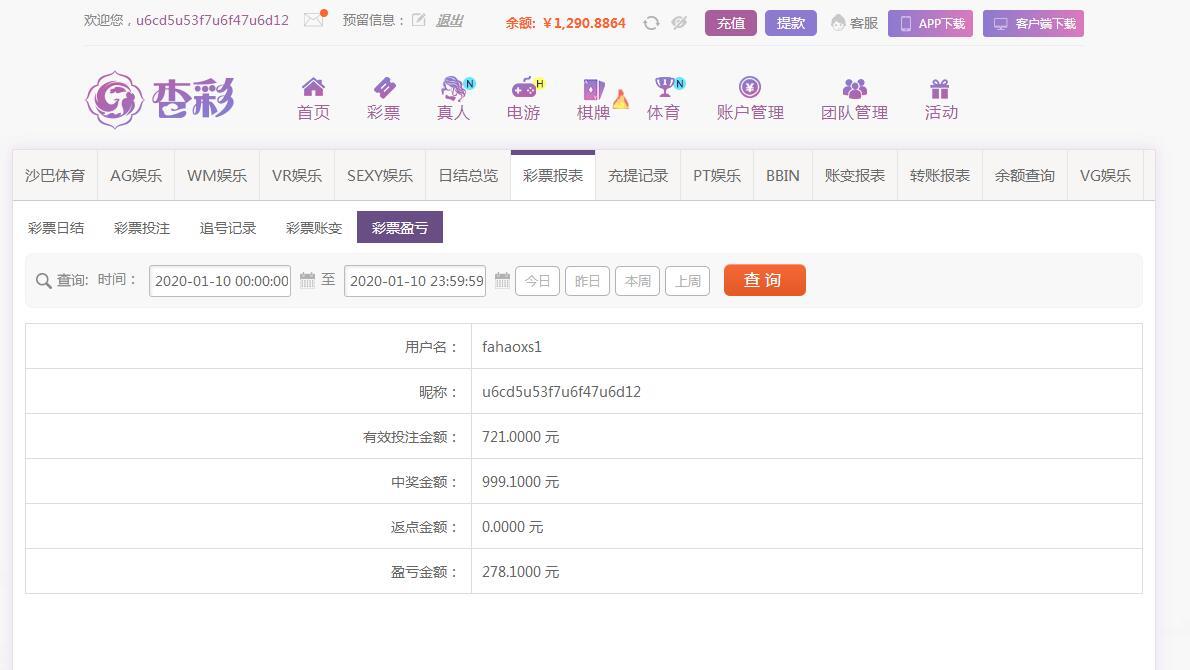This screenshot has height=670, width=1190.
Task: Open the 体育 trophy icon
Action: (x=664, y=88)
